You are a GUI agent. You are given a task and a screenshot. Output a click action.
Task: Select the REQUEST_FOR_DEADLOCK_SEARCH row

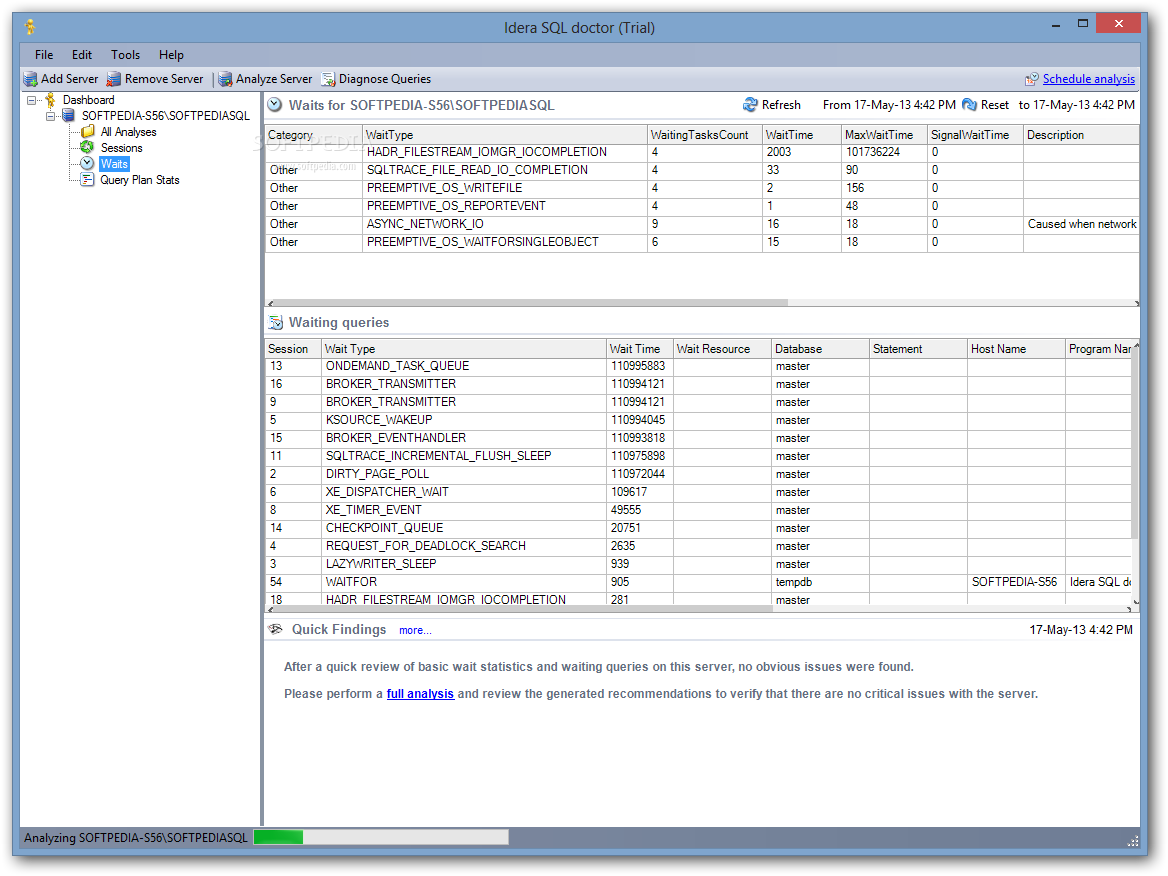click(698, 546)
